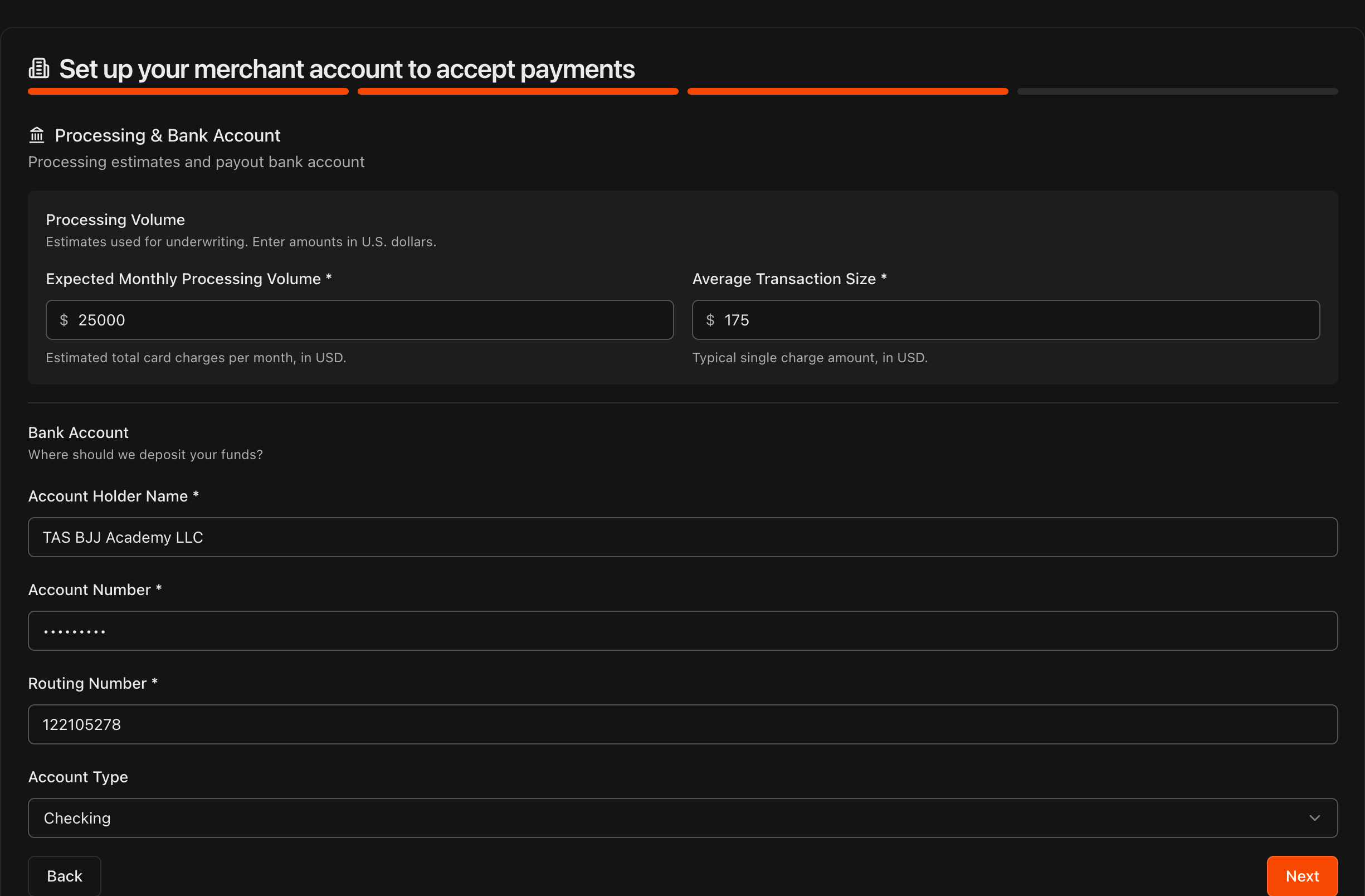Click the 'Average Transaction Size *' label

(789, 279)
